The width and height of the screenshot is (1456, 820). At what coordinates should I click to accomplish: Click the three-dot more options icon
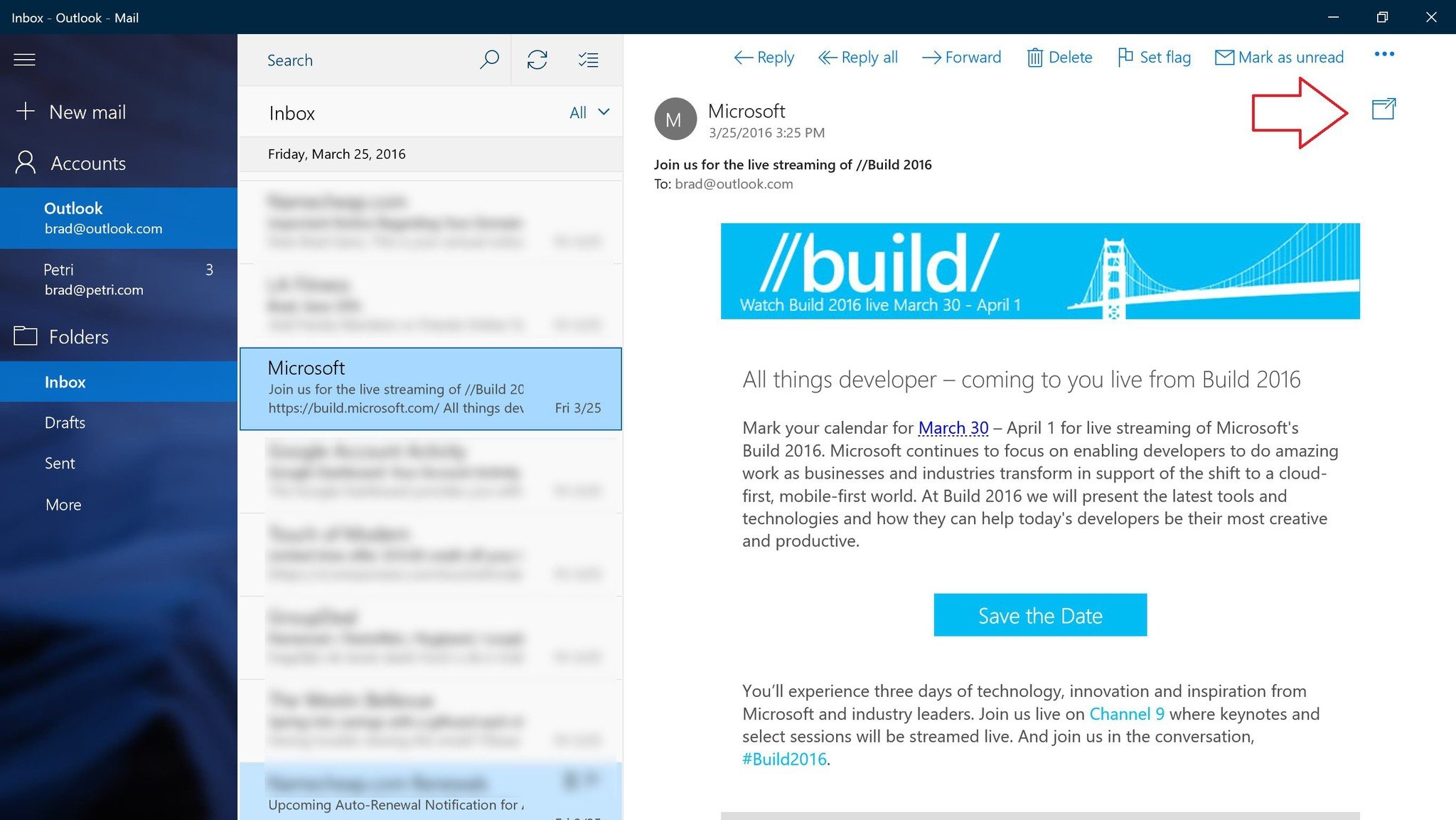pos(1383,56)
